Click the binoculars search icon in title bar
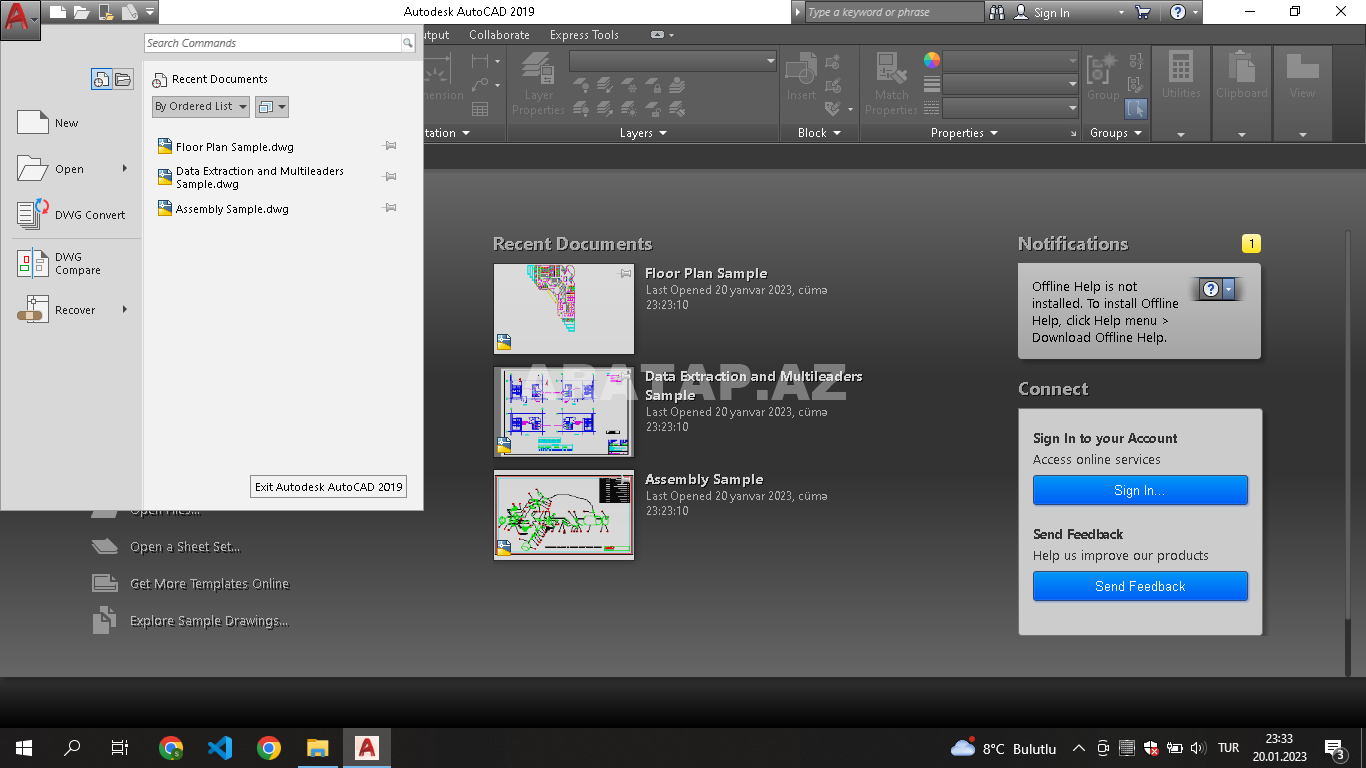This screenshot has height=768, width=1366. [997, 12]
